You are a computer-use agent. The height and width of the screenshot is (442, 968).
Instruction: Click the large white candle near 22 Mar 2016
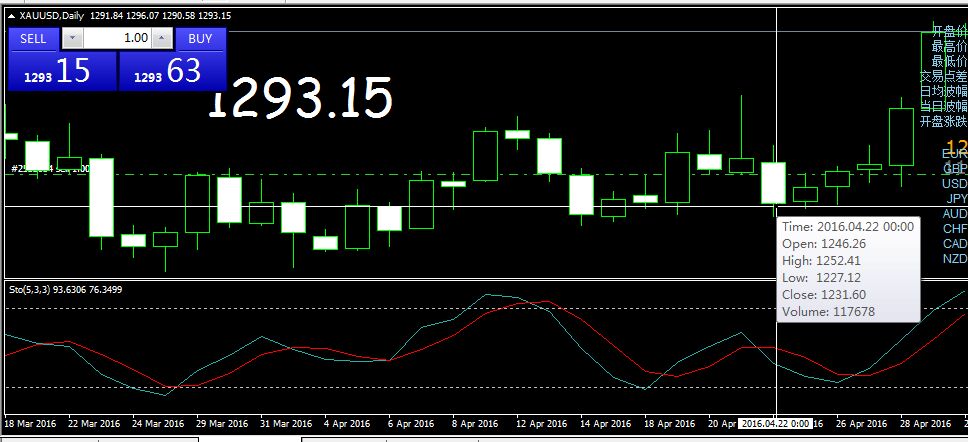[102, 197]
